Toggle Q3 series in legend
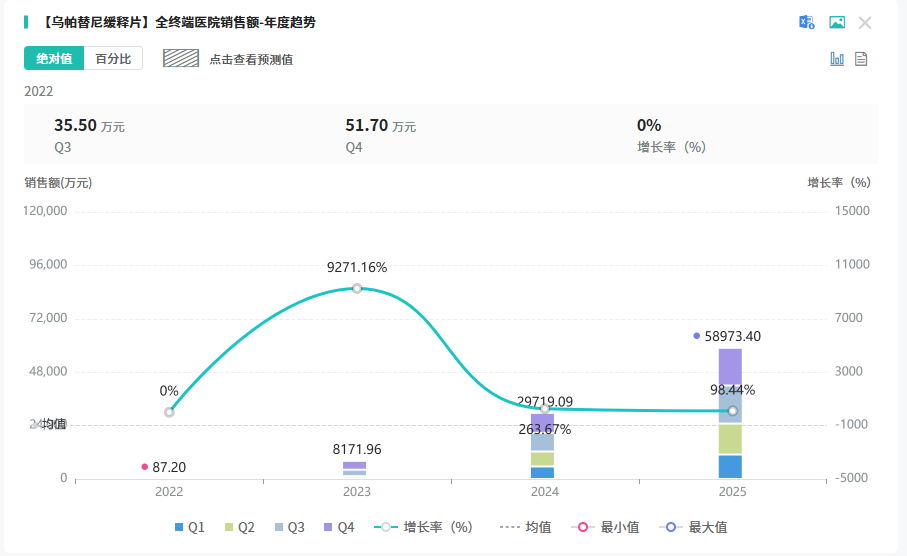The width and height of the screenshot is (907, 556). click(289, 527)
